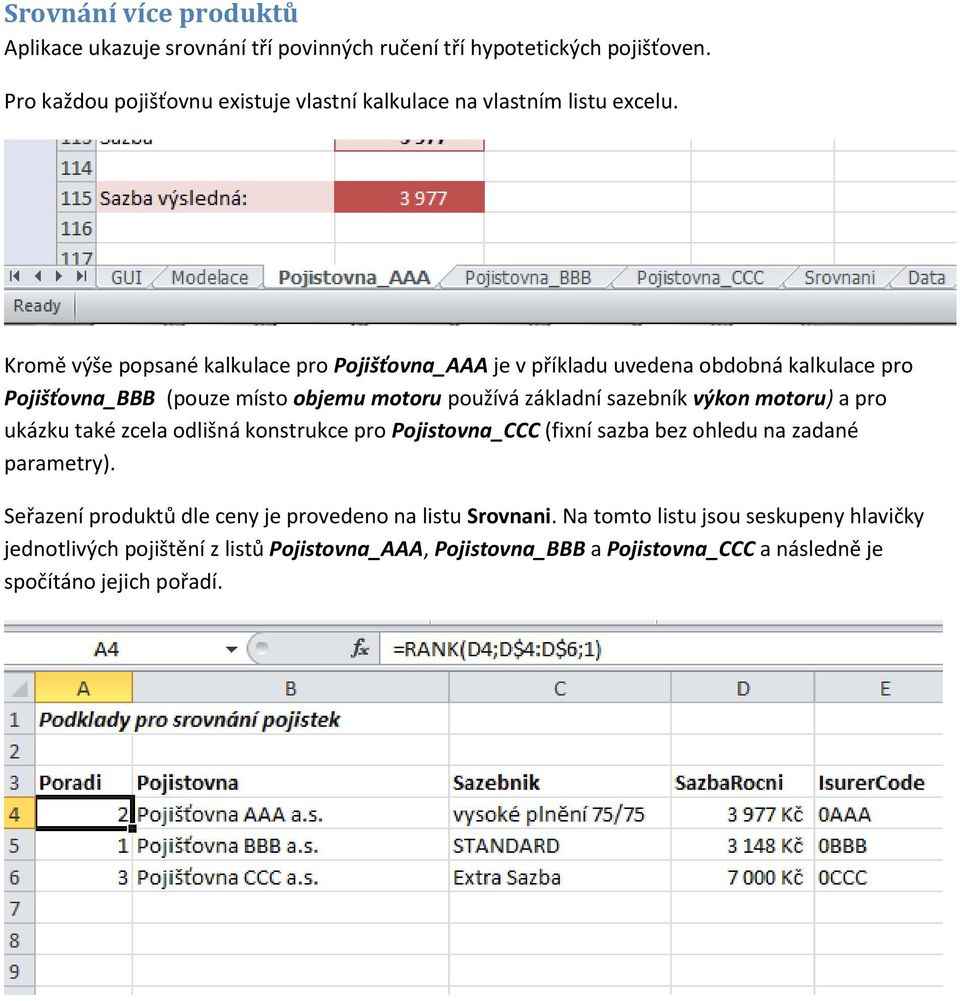Click the fx insert function icon

click(359, 649)
